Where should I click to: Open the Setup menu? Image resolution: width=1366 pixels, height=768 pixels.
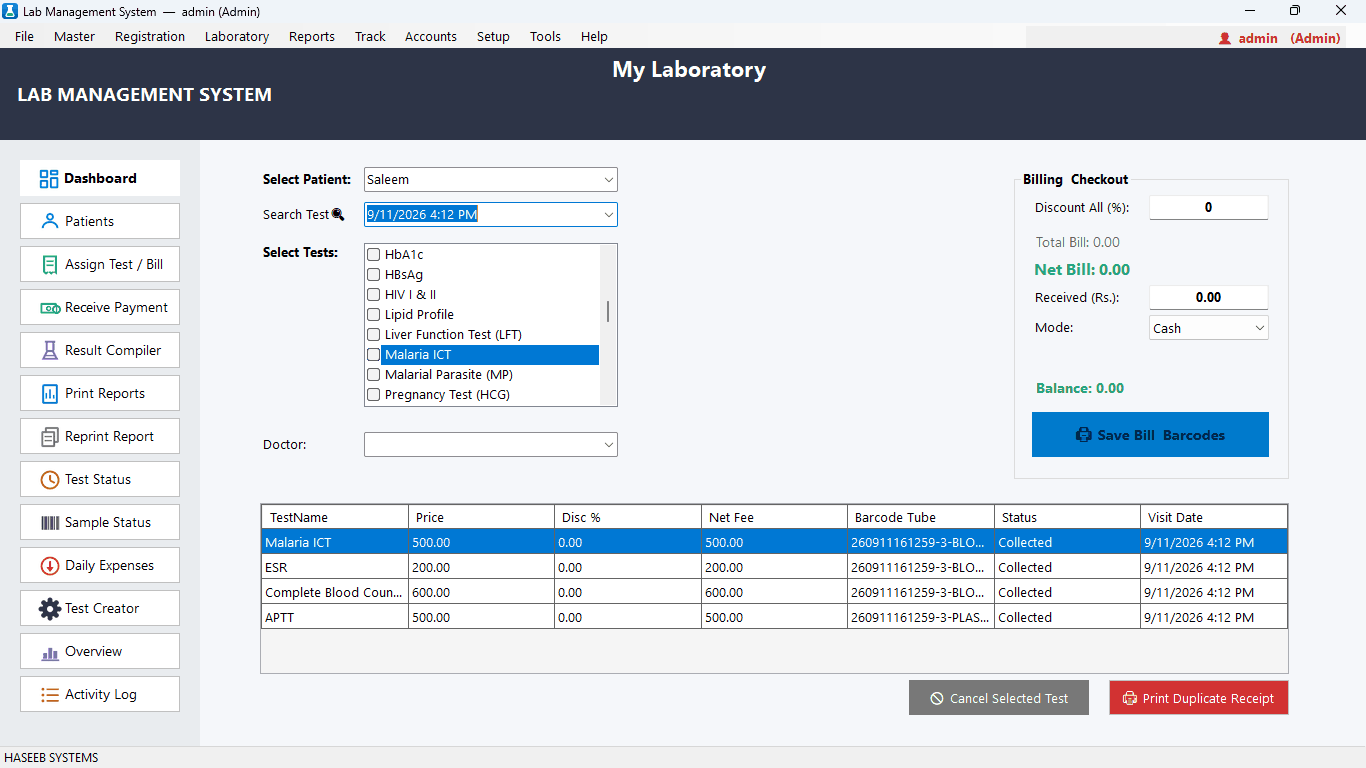pos(493,37)
